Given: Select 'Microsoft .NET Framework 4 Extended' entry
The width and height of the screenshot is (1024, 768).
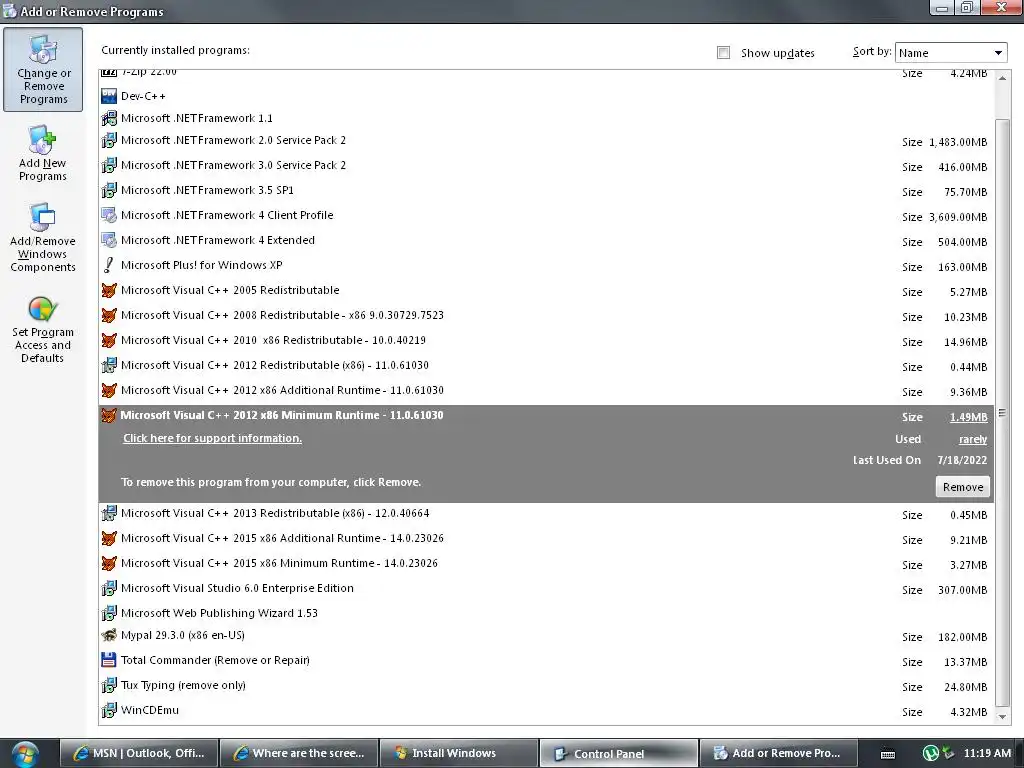Looking at the screenshot, I should pyautogui.click(x=546, y=240).
